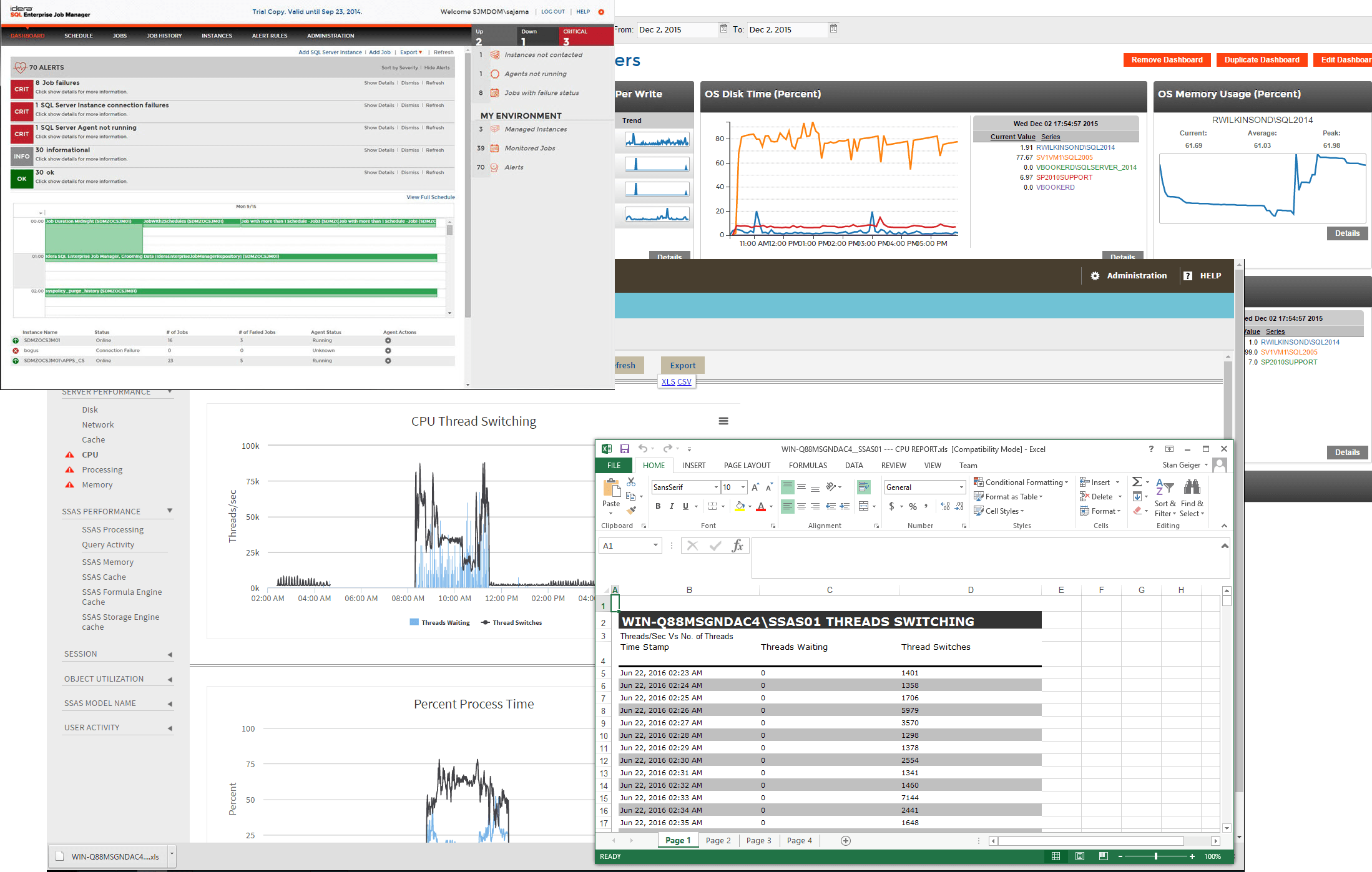Open the FILE tab in Excel
This screenshot has width=1372, height=872.
(614, 466)
